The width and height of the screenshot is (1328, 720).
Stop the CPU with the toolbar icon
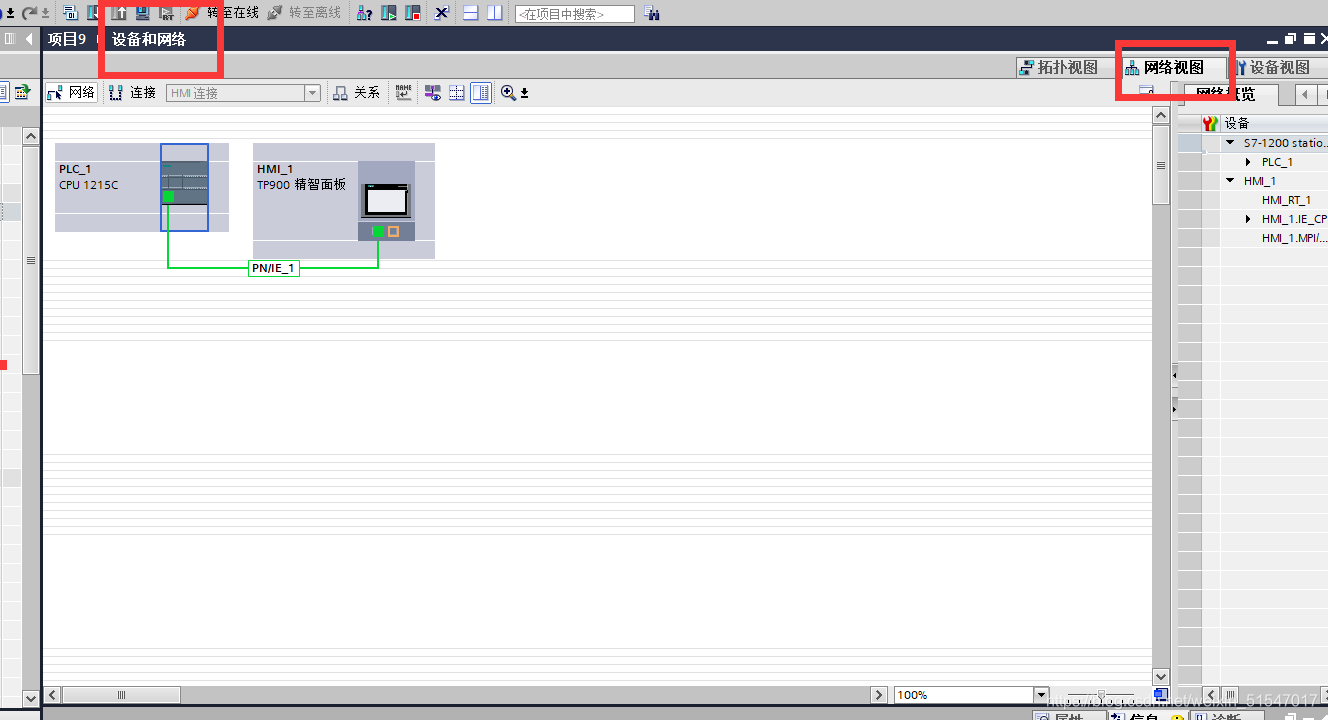412,13
